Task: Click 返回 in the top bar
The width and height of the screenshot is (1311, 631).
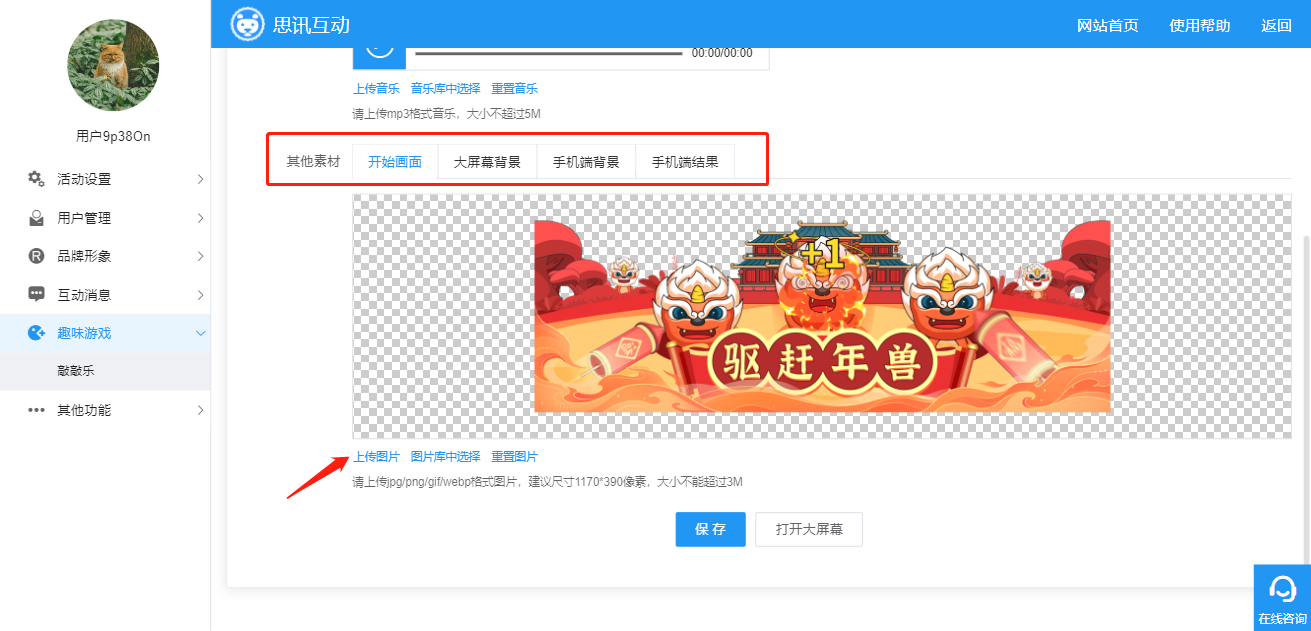Action: 1277,25
